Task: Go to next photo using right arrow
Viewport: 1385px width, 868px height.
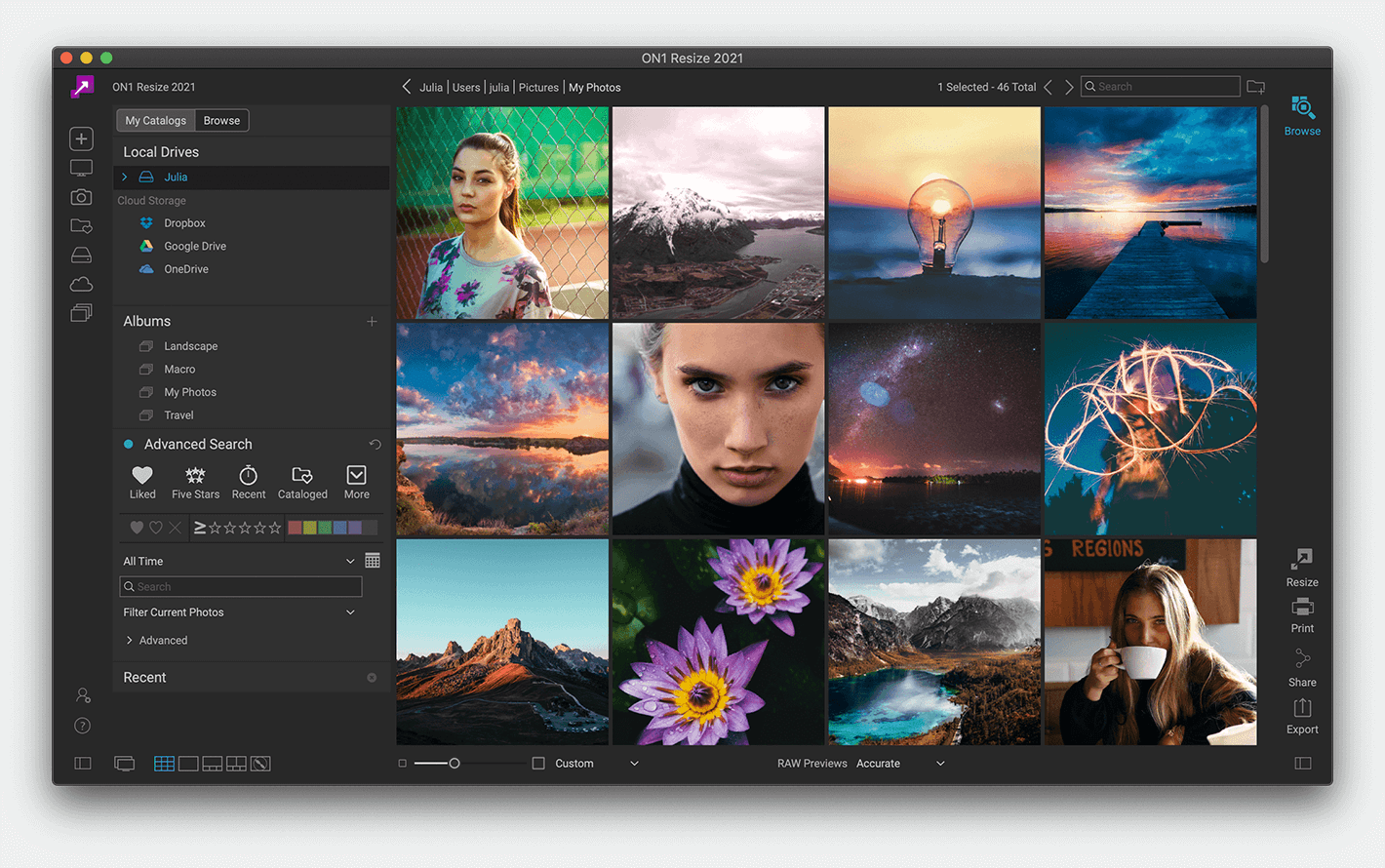Action: pyautogui.click(x=1069, y=87)
